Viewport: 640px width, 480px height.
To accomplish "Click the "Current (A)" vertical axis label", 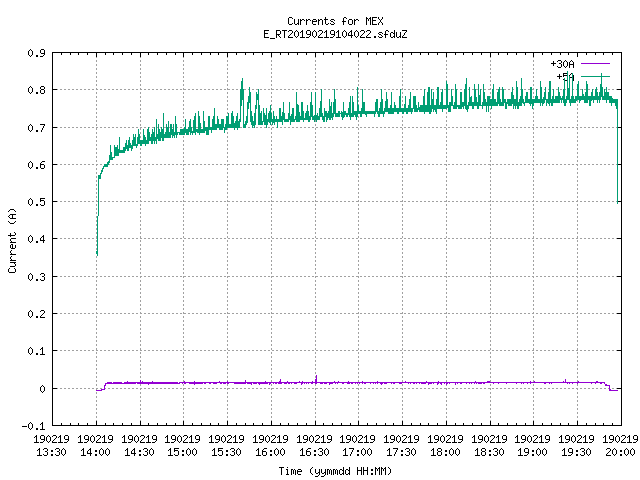I will coord(12,240).
